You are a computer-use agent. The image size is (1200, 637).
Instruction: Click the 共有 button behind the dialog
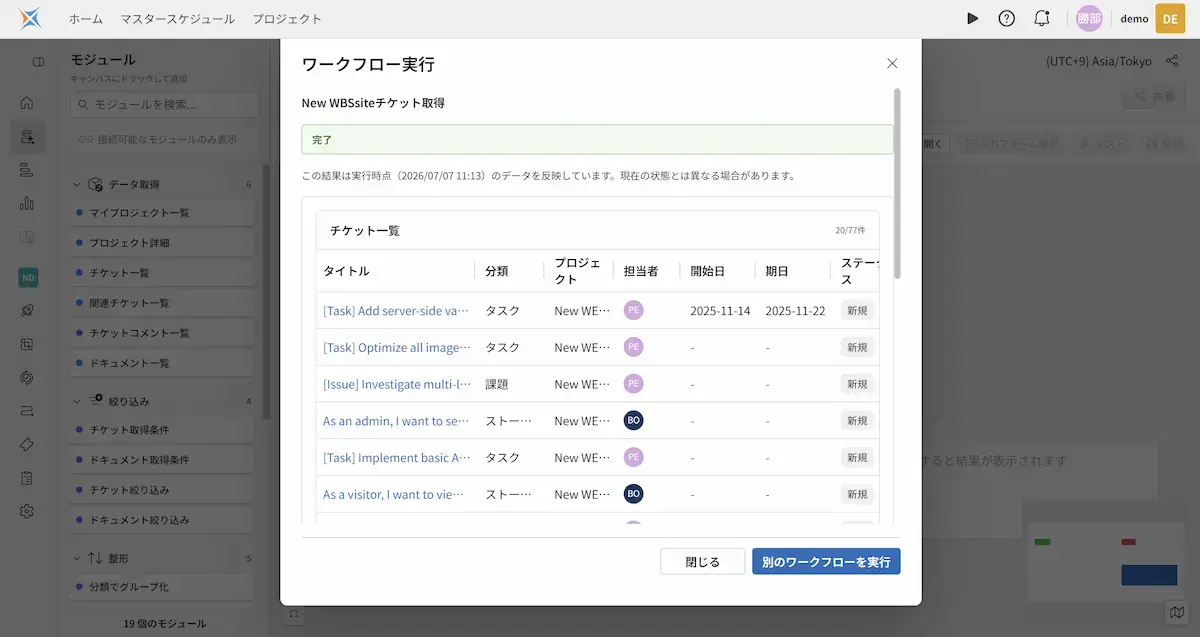tap(1153, 97)
